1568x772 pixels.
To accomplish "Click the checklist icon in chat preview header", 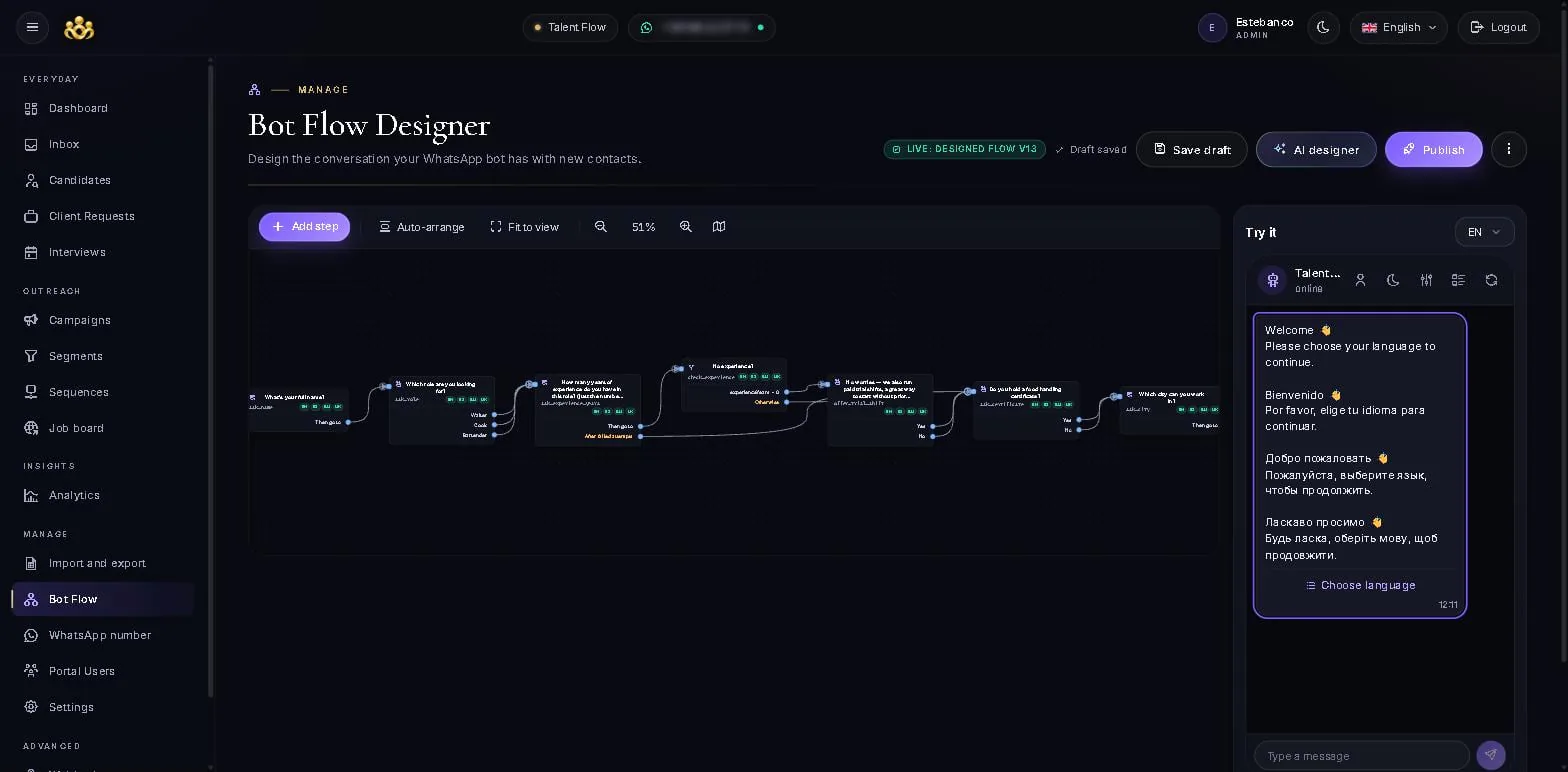I will pos(1458,280).
